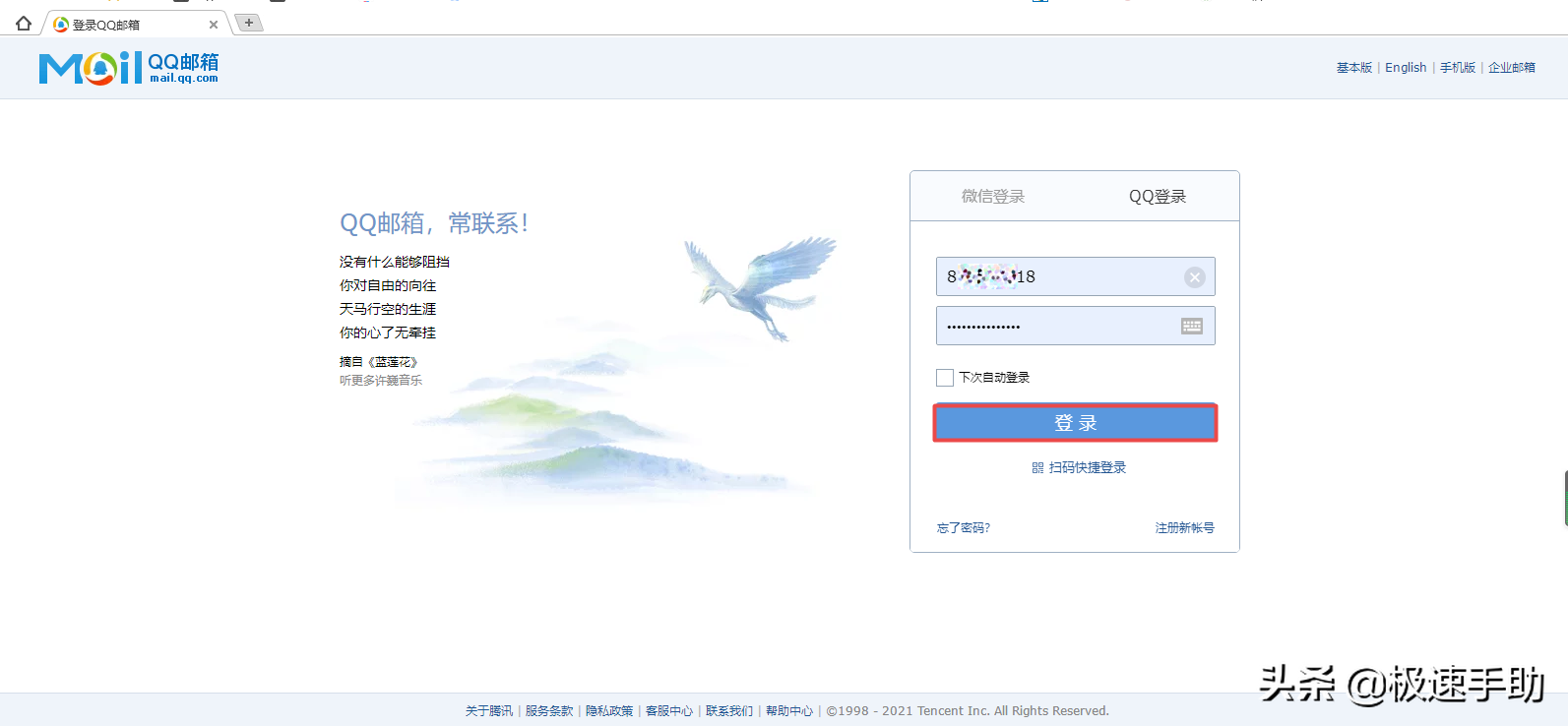The width and height of the screenshot is (1568, 726).
Task: Switch to 微信登录 tab
Action: (x=993, y=197)
